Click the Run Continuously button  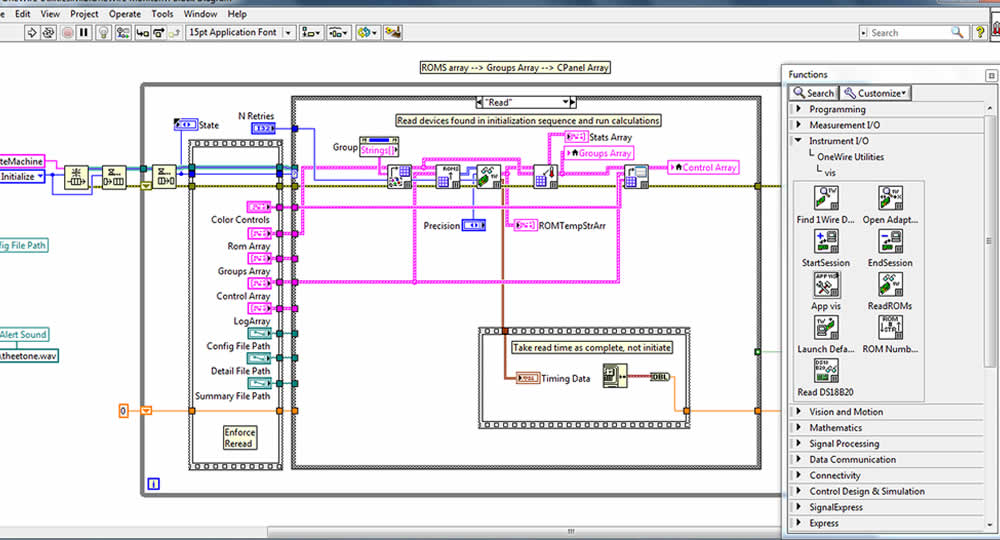click(x=48, y=33)
